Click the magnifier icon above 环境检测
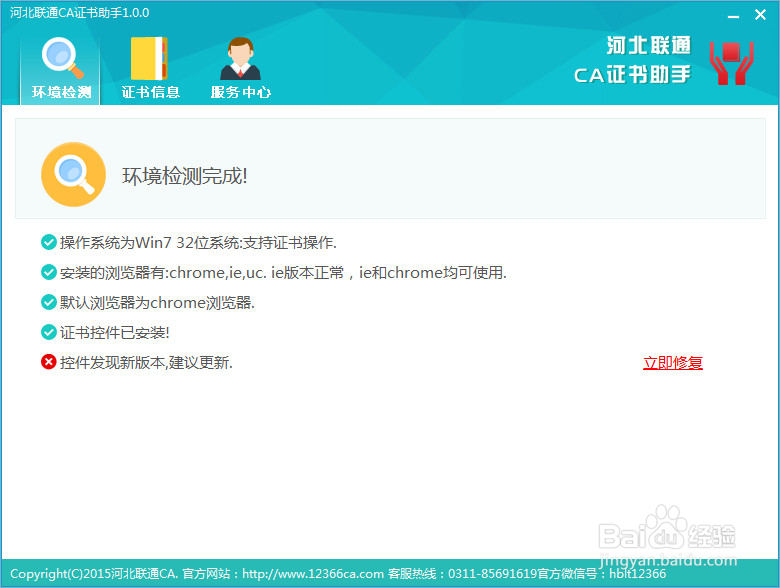780x588 pixels. (62, 58)
